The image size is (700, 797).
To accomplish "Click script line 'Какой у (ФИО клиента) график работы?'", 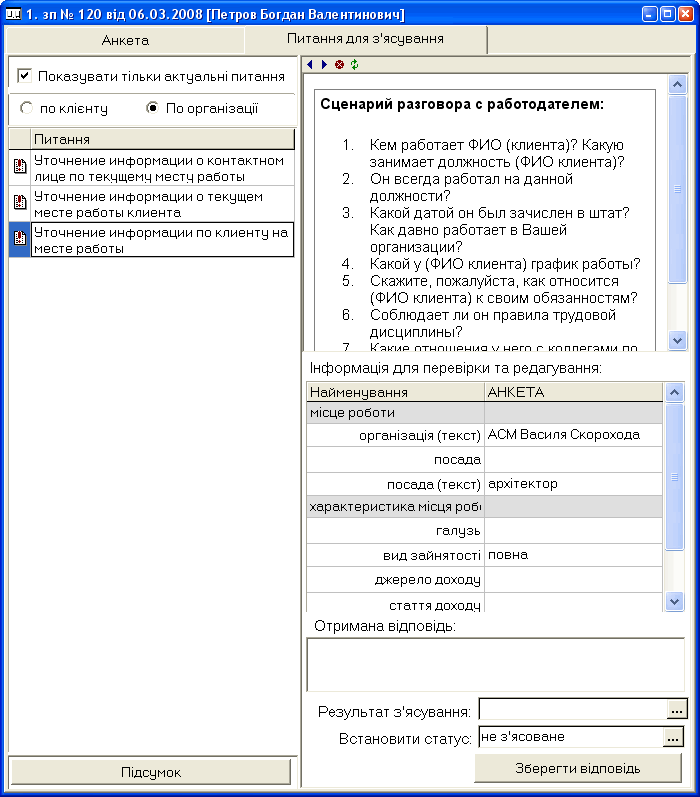I will click(x=505, y=264).
